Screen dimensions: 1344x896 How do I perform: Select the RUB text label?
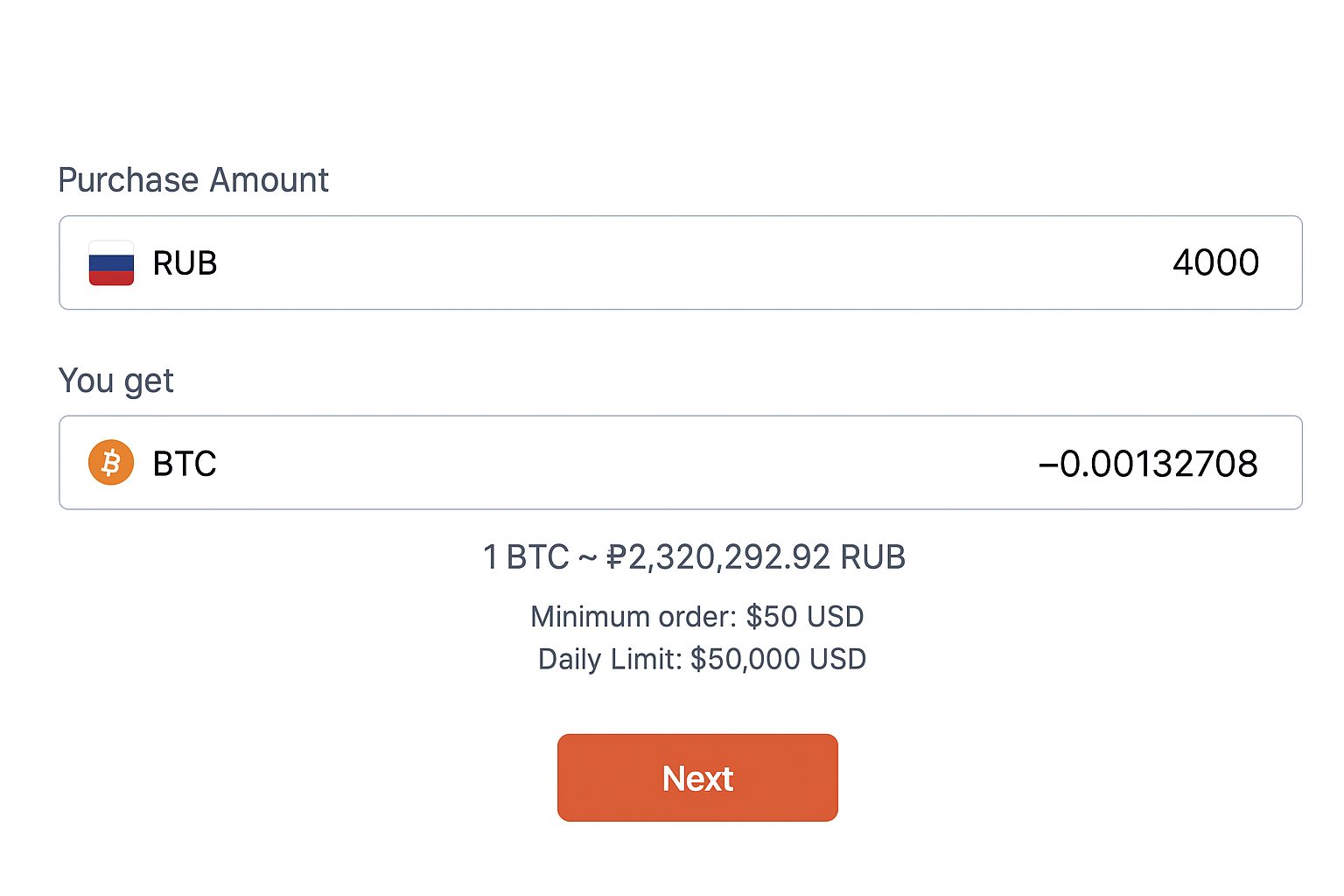[x=184, y=263]
